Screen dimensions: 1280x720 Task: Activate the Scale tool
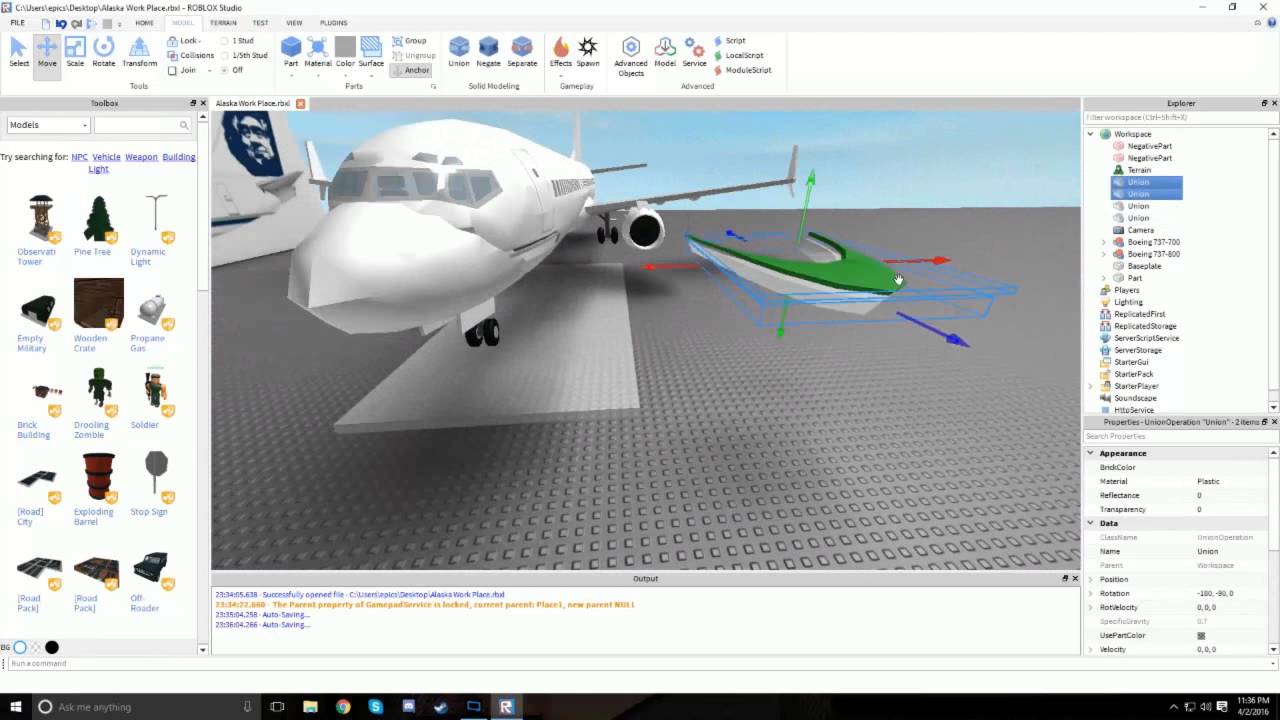coord(75,52)
